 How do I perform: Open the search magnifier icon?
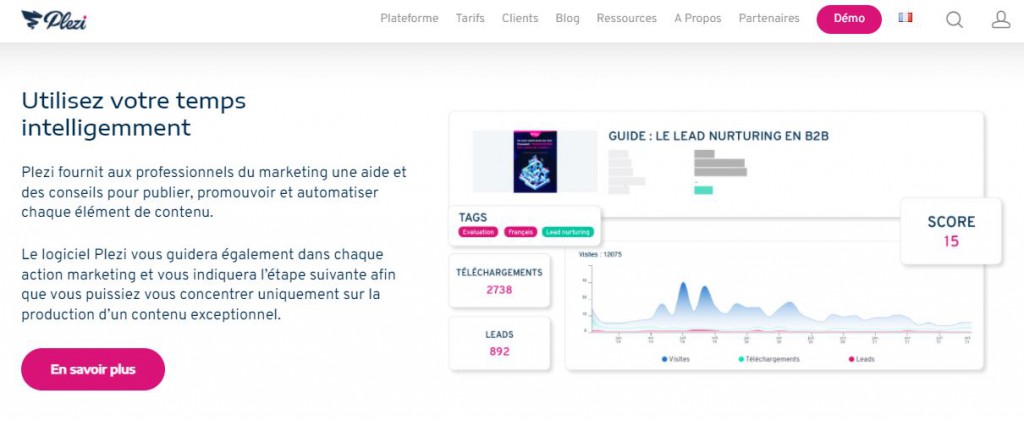pyautogui.click(x=954, y=20)
